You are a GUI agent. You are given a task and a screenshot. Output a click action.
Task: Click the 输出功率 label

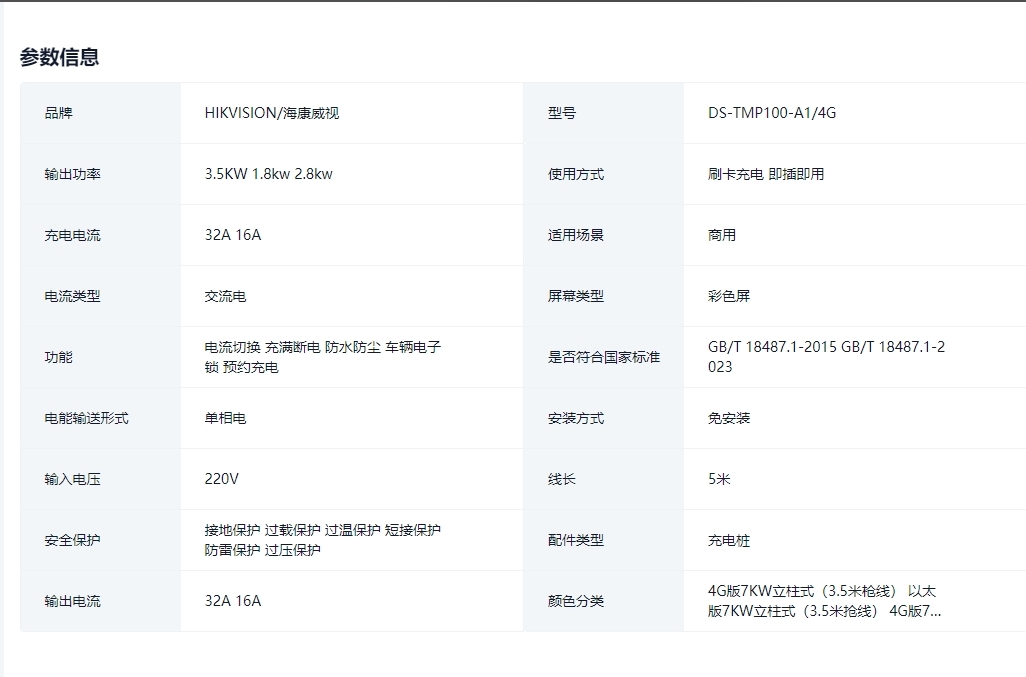(73, 174)
